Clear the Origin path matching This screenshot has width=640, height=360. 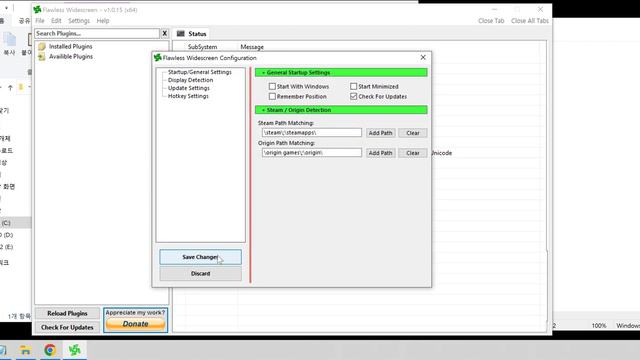[413, 153]
